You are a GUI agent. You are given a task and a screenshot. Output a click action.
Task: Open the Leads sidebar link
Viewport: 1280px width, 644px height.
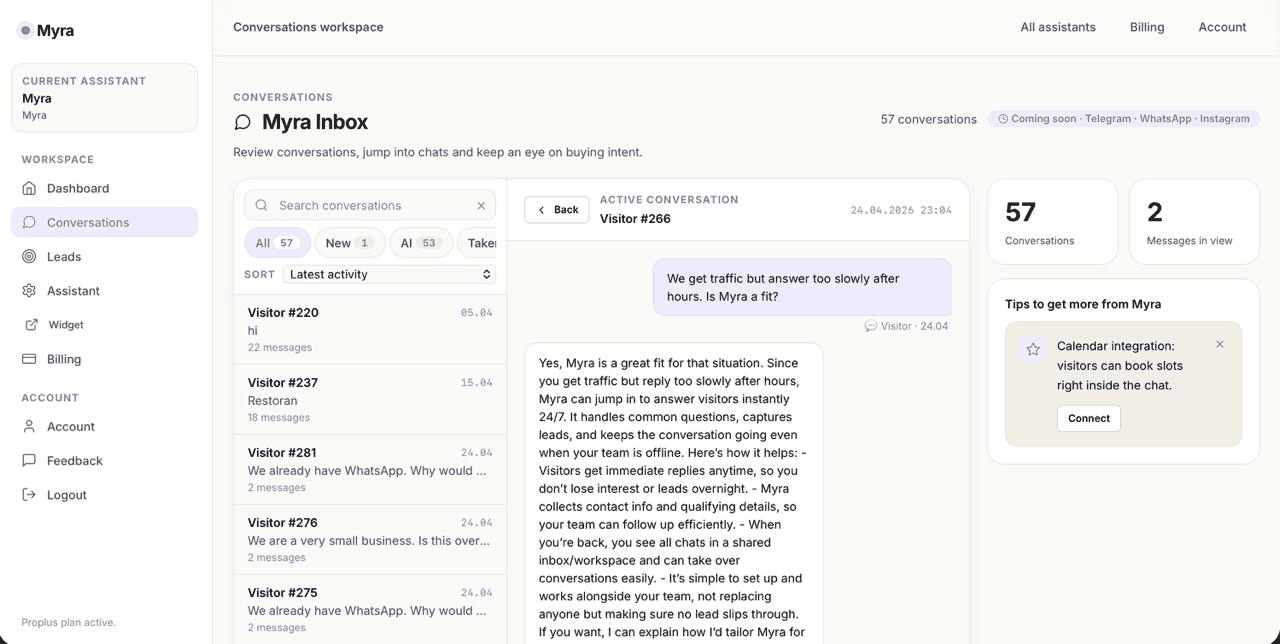[x=105, y=256]
